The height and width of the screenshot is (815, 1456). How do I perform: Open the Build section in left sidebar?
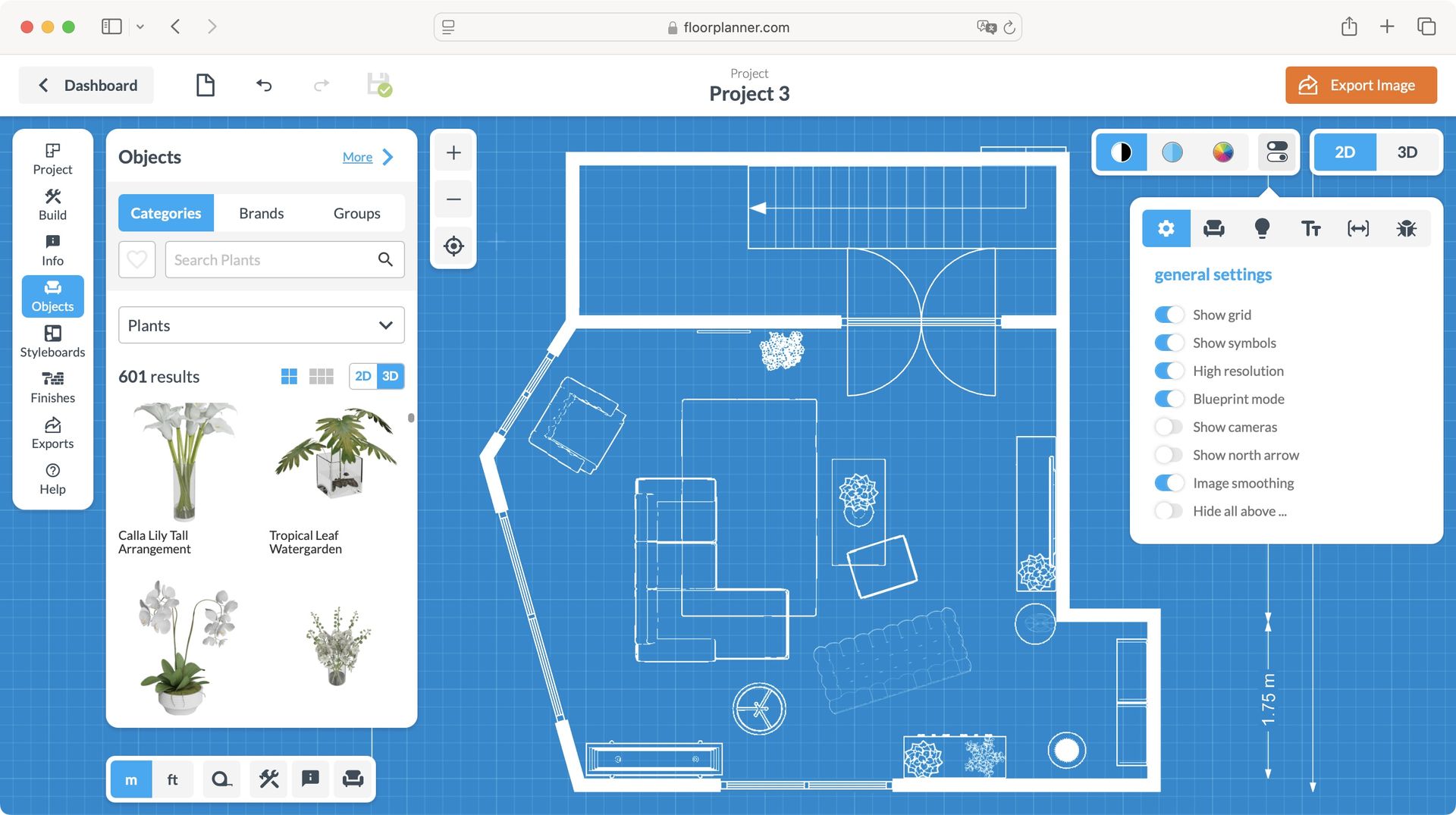click(x=52, y=205)
